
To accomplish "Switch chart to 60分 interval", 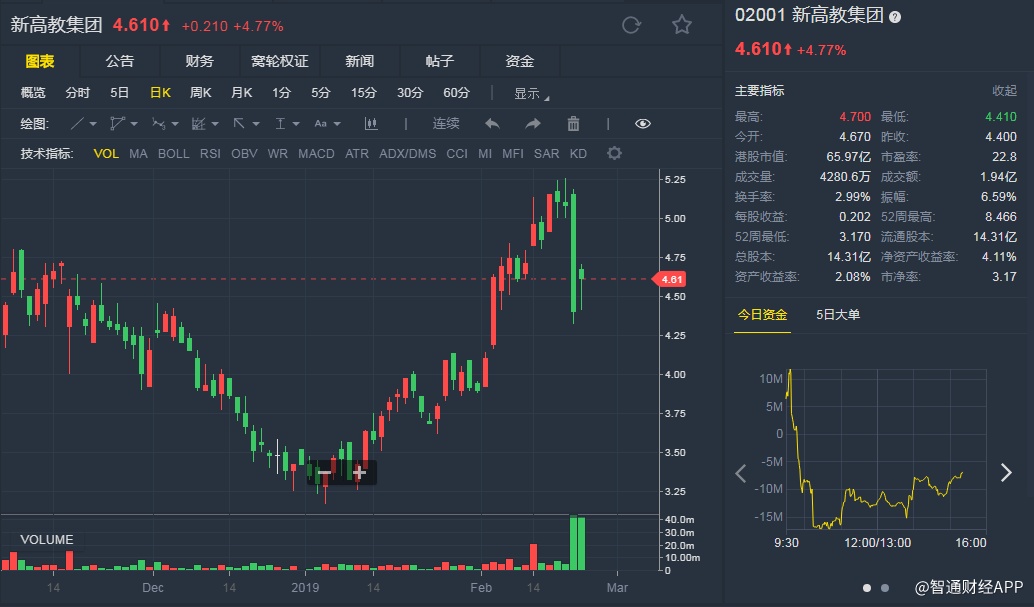I will pyautogui.click(x=456, y=93).
